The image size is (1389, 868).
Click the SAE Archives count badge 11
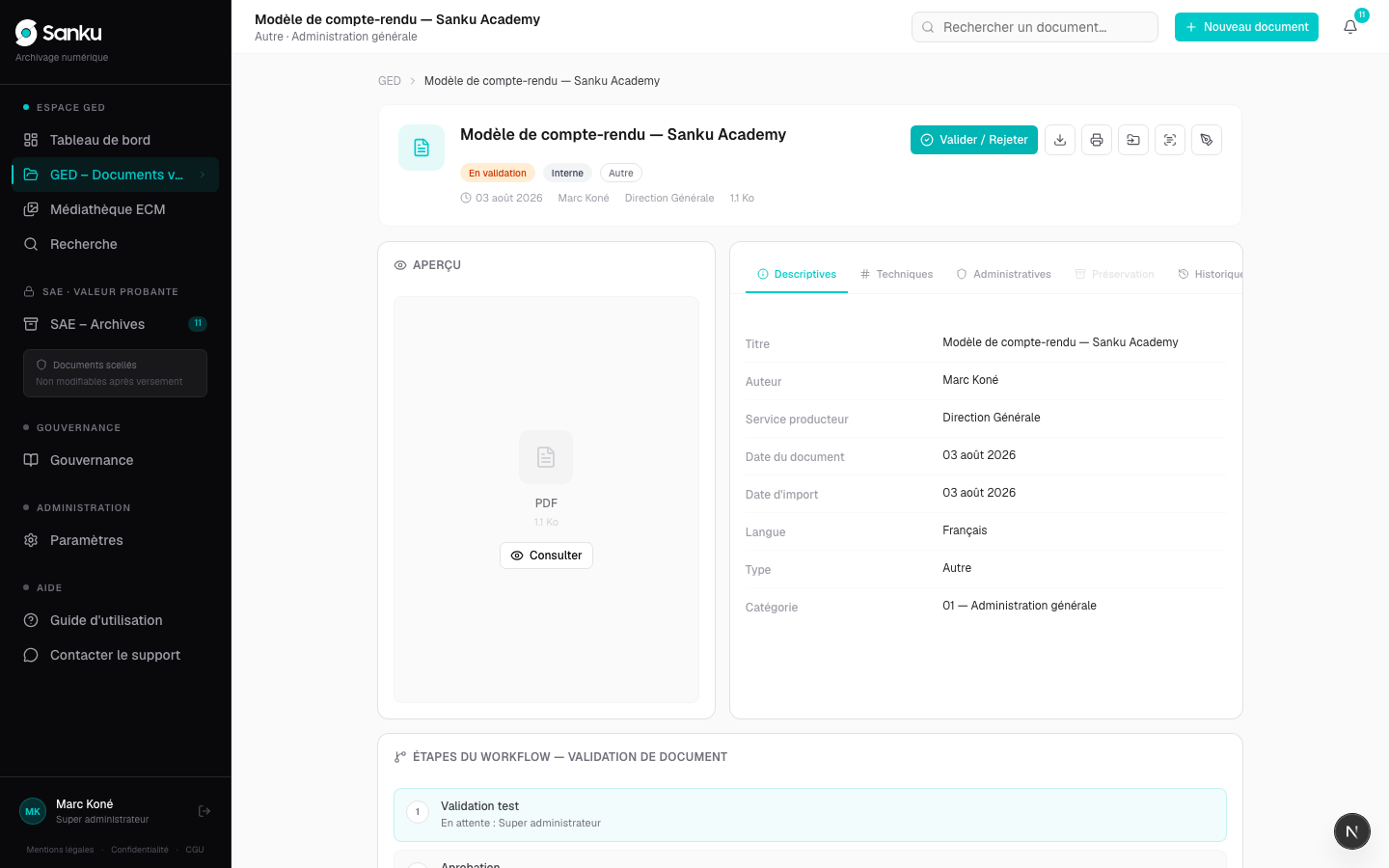(198, 324)
